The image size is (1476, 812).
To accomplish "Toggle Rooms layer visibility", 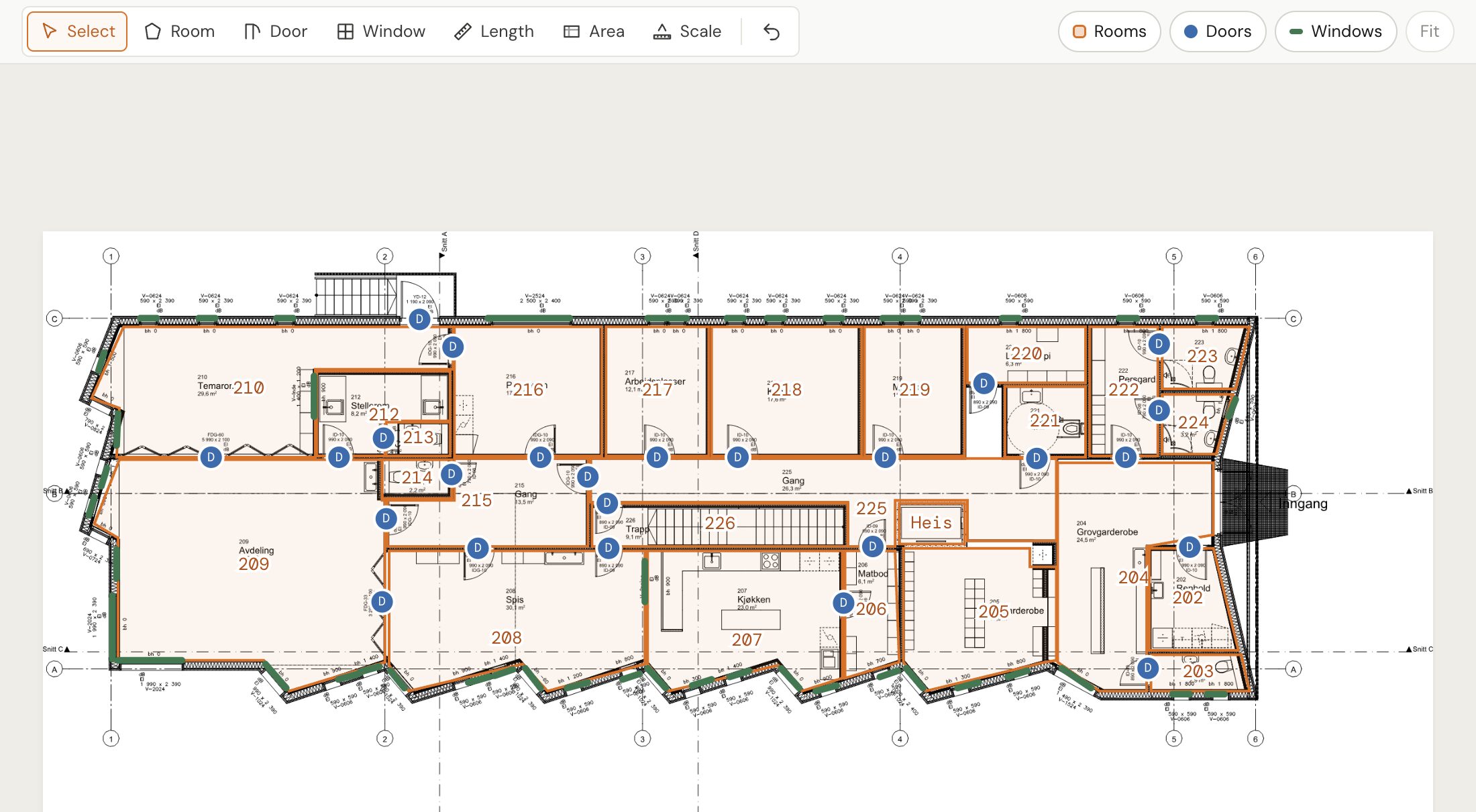I will [1110, 32].
